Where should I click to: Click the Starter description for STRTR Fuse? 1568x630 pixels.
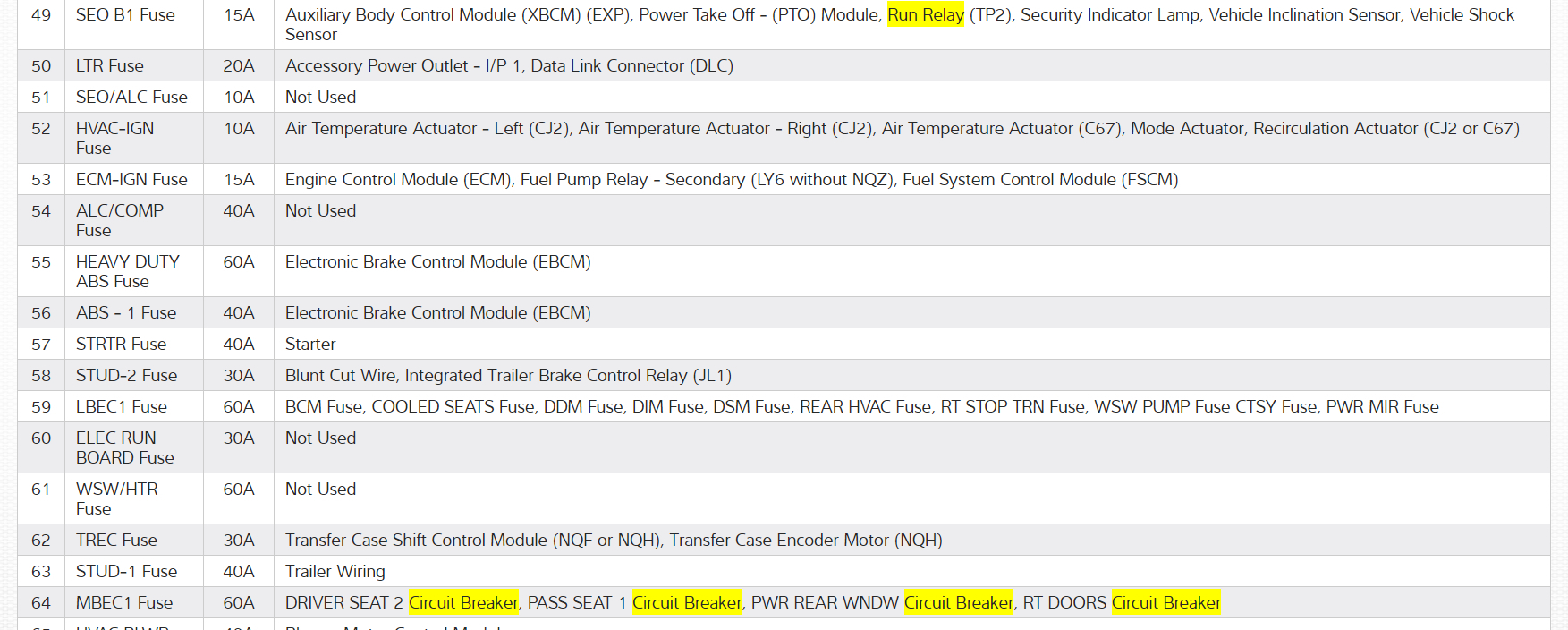[x=310, y=345]
